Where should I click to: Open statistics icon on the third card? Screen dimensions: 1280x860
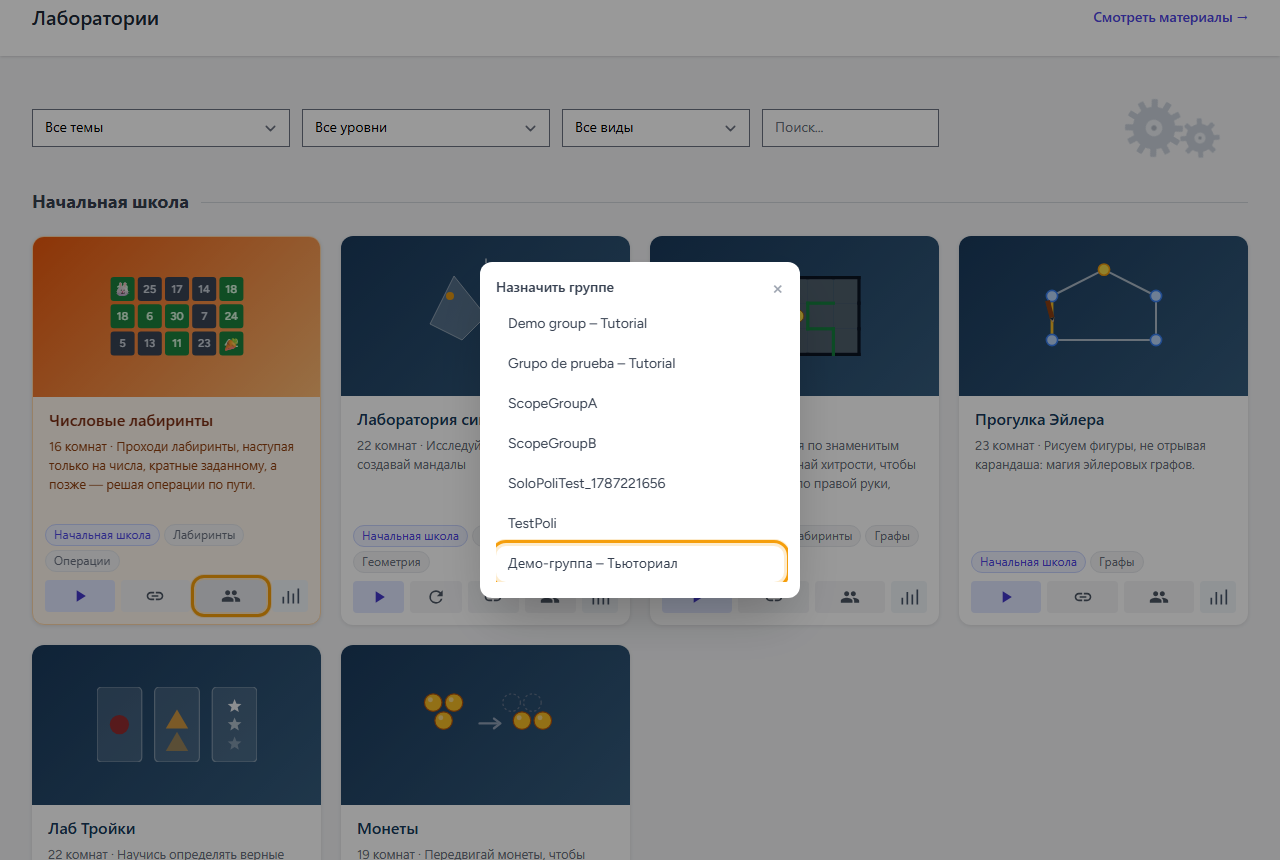coord(909,597)
